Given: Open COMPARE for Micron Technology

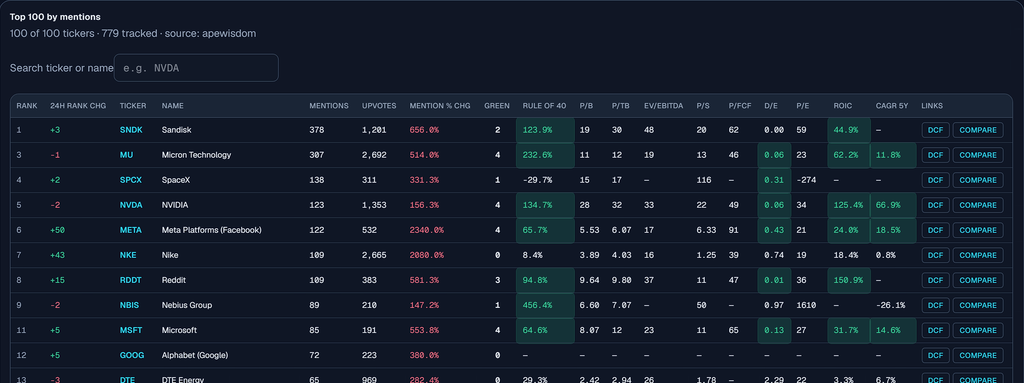Looking at the screenshot, I should click(x=978, y=155).
